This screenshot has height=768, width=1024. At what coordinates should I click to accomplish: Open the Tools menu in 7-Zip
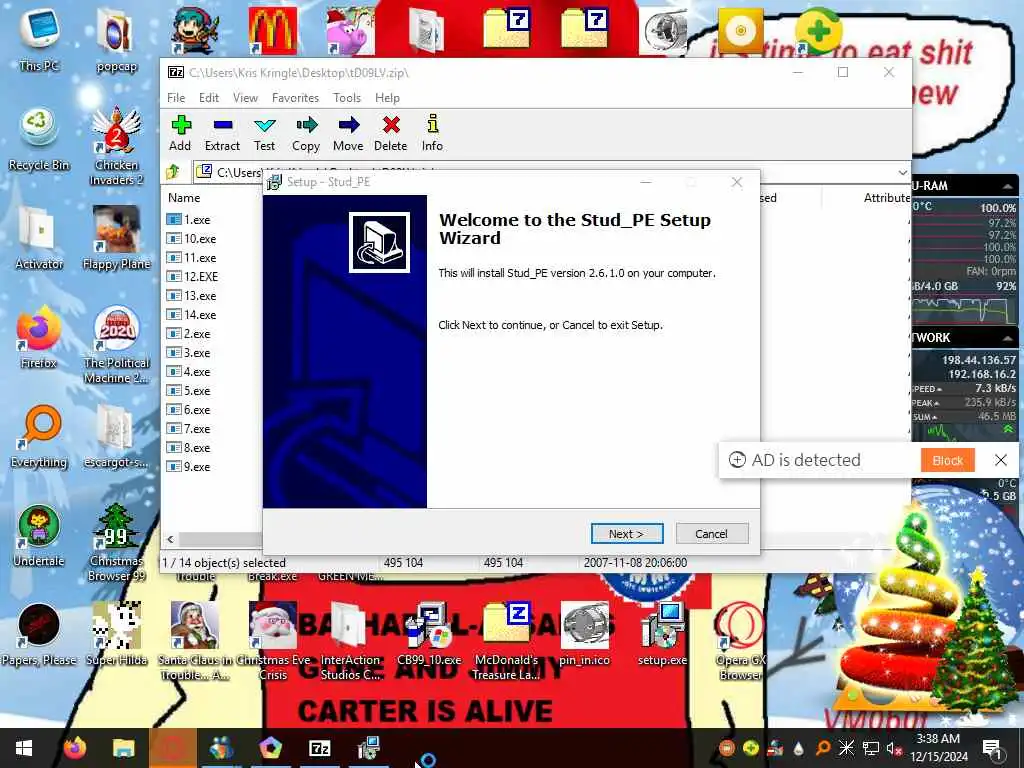pos(347,98)
